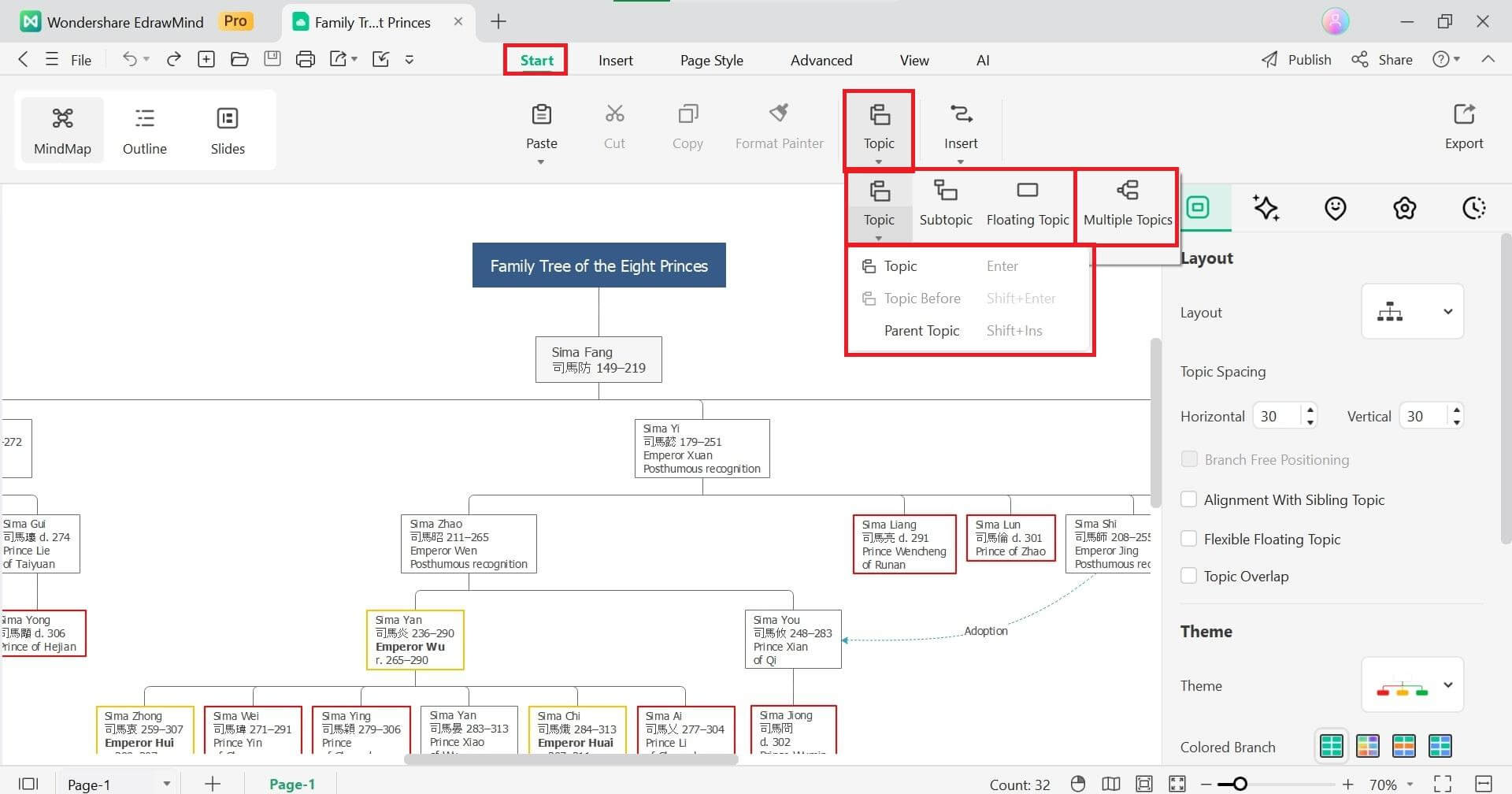
Task: Click the Cut scissors icon
Action: coord(614,114)
